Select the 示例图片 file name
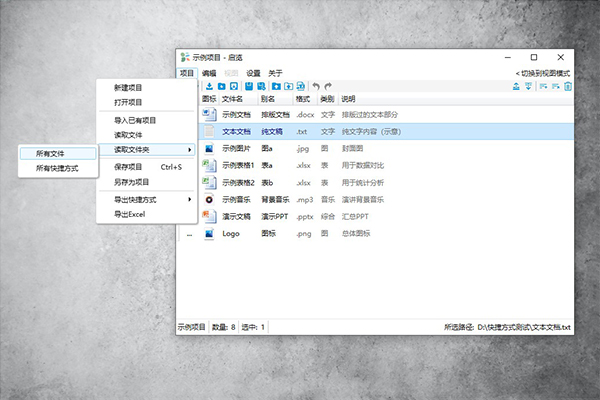This screenshot has height=400, width=600. click(236, 148)
